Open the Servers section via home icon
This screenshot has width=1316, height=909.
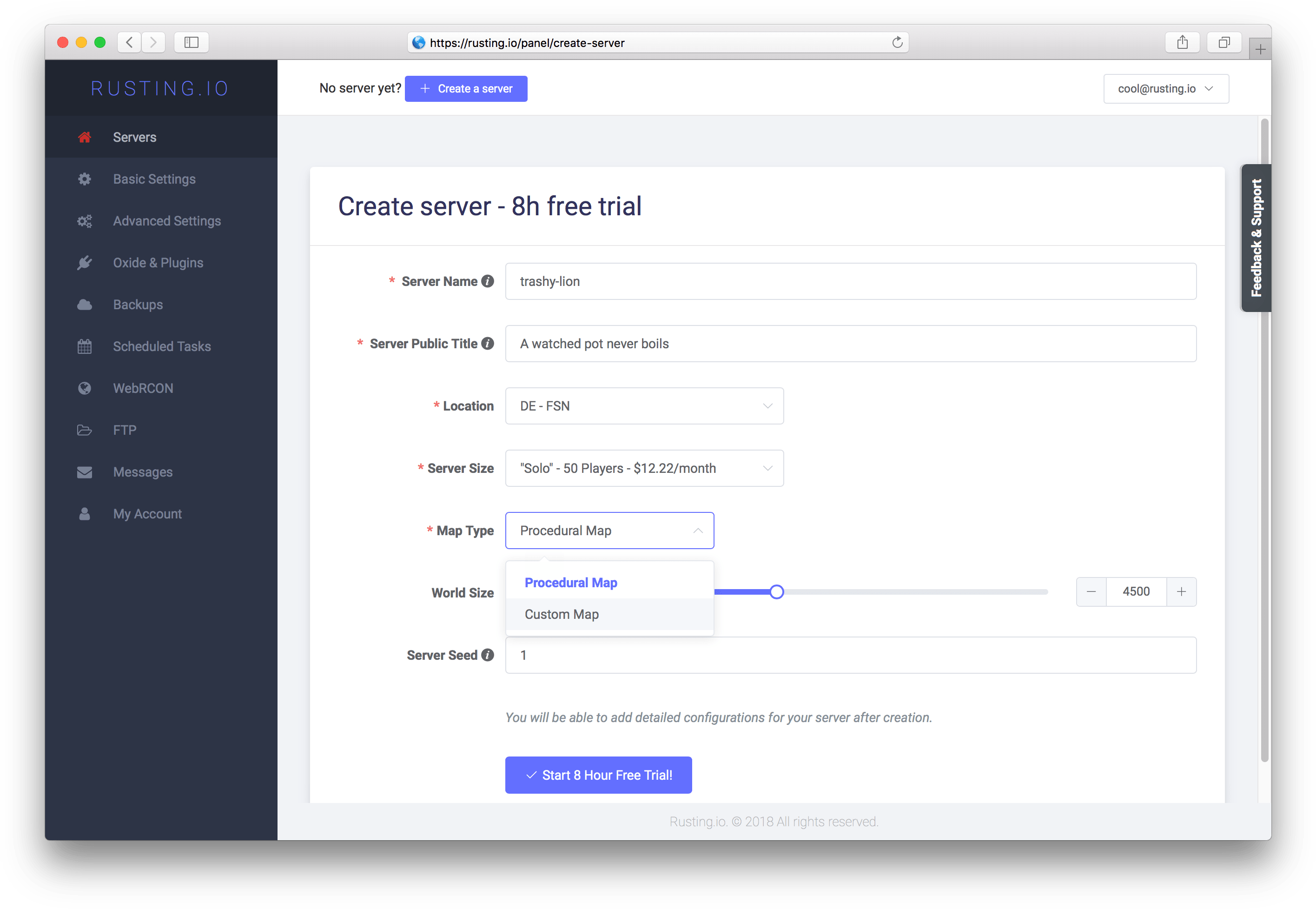84,137
